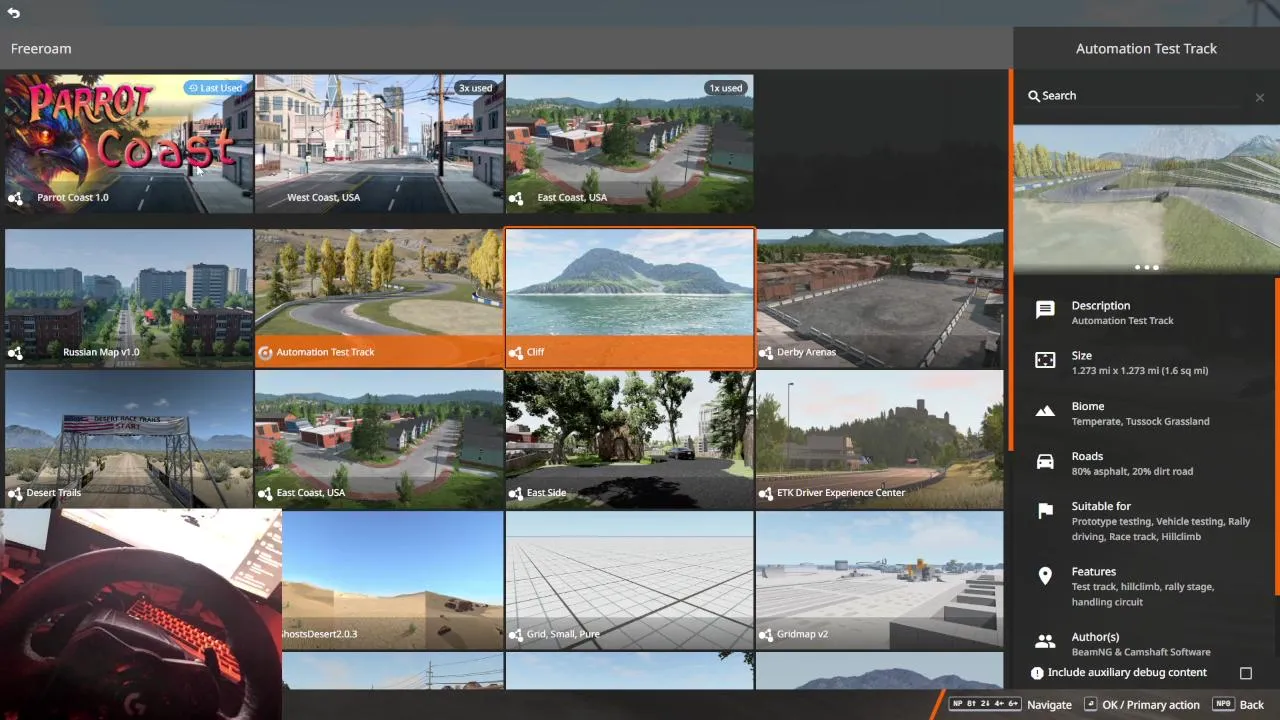Select West Coast, USA map thumbnail

point(379,144)
